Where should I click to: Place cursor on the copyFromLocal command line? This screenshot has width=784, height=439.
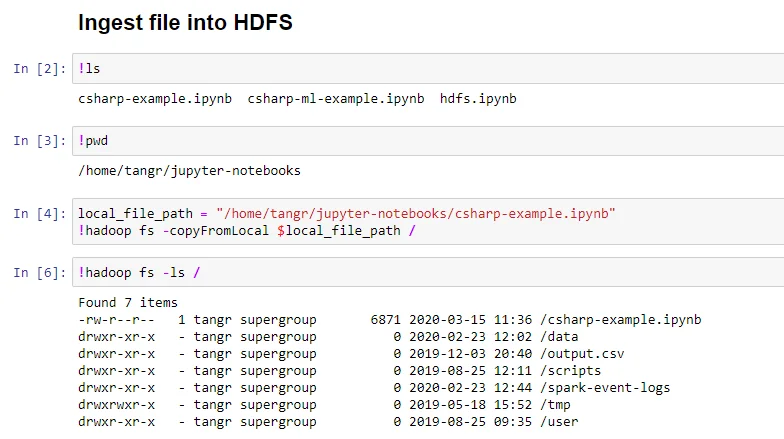coord(246,230)
